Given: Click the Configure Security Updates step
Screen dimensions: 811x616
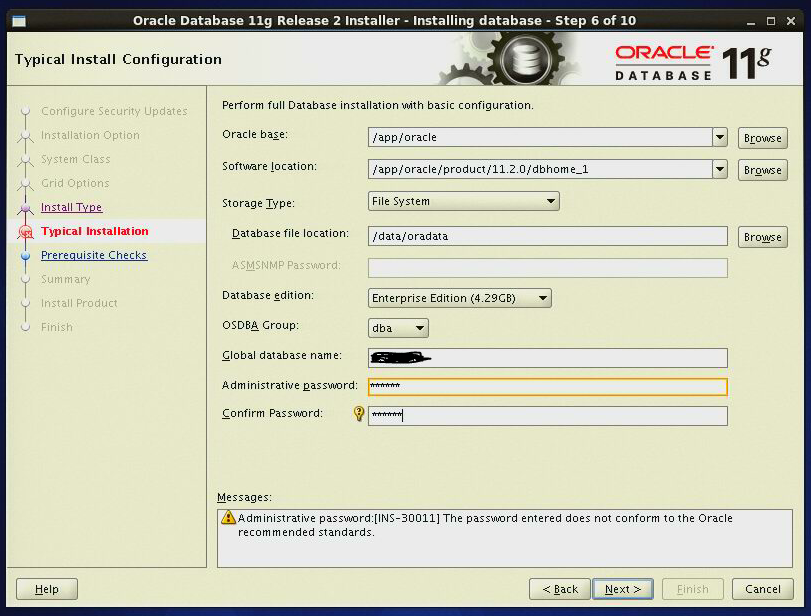Looking at the screenshot, I should (114, 111).
